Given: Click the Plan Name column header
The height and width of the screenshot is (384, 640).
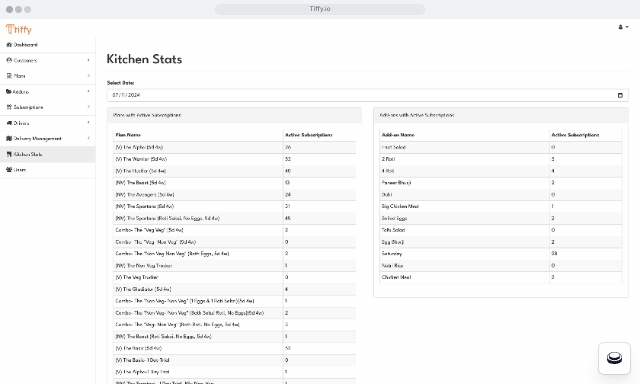Looking at the screenshot, I should pyautogui.click(x=128, y=135).
